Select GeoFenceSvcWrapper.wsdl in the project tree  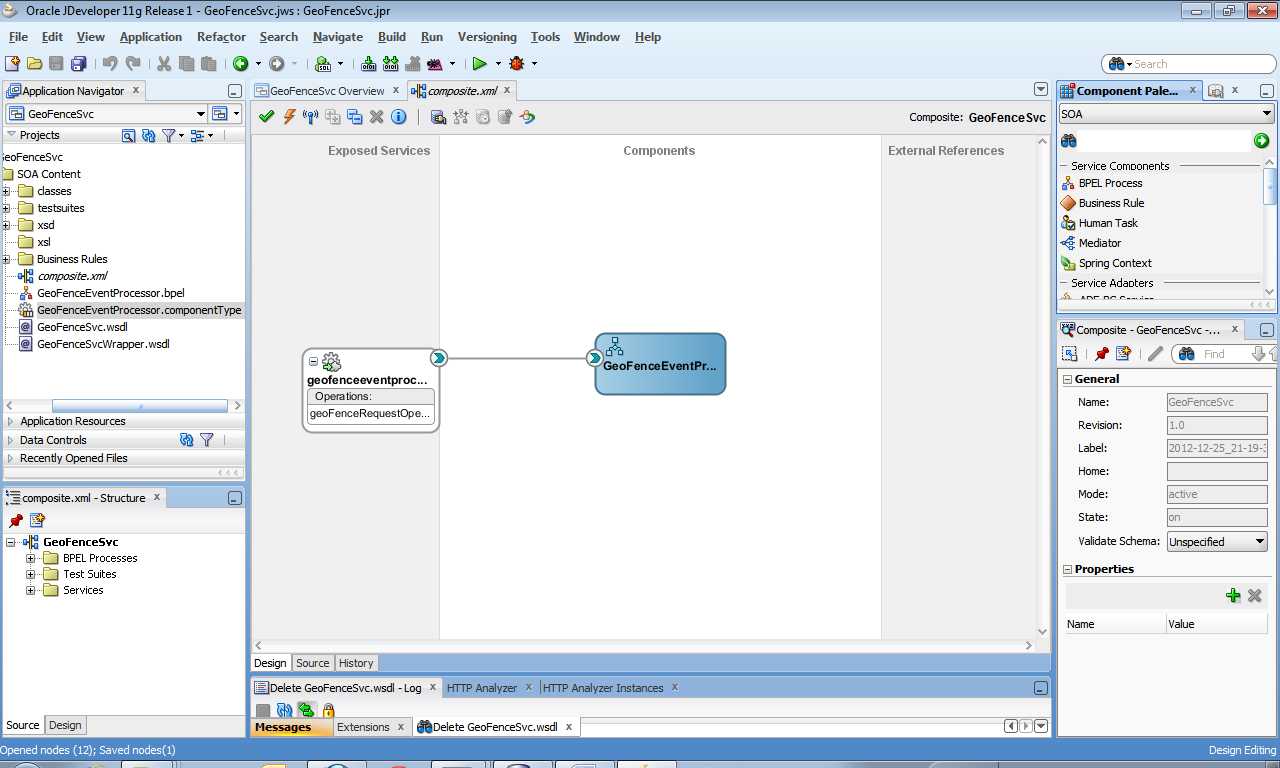tap(103, 344)
